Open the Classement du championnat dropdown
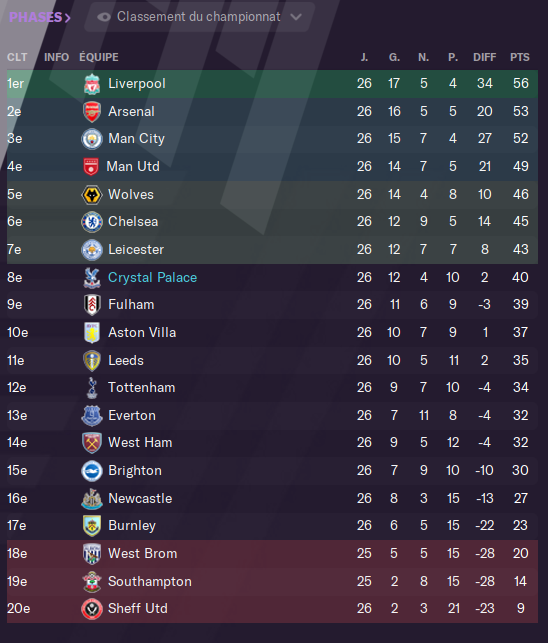 [199, 17]
